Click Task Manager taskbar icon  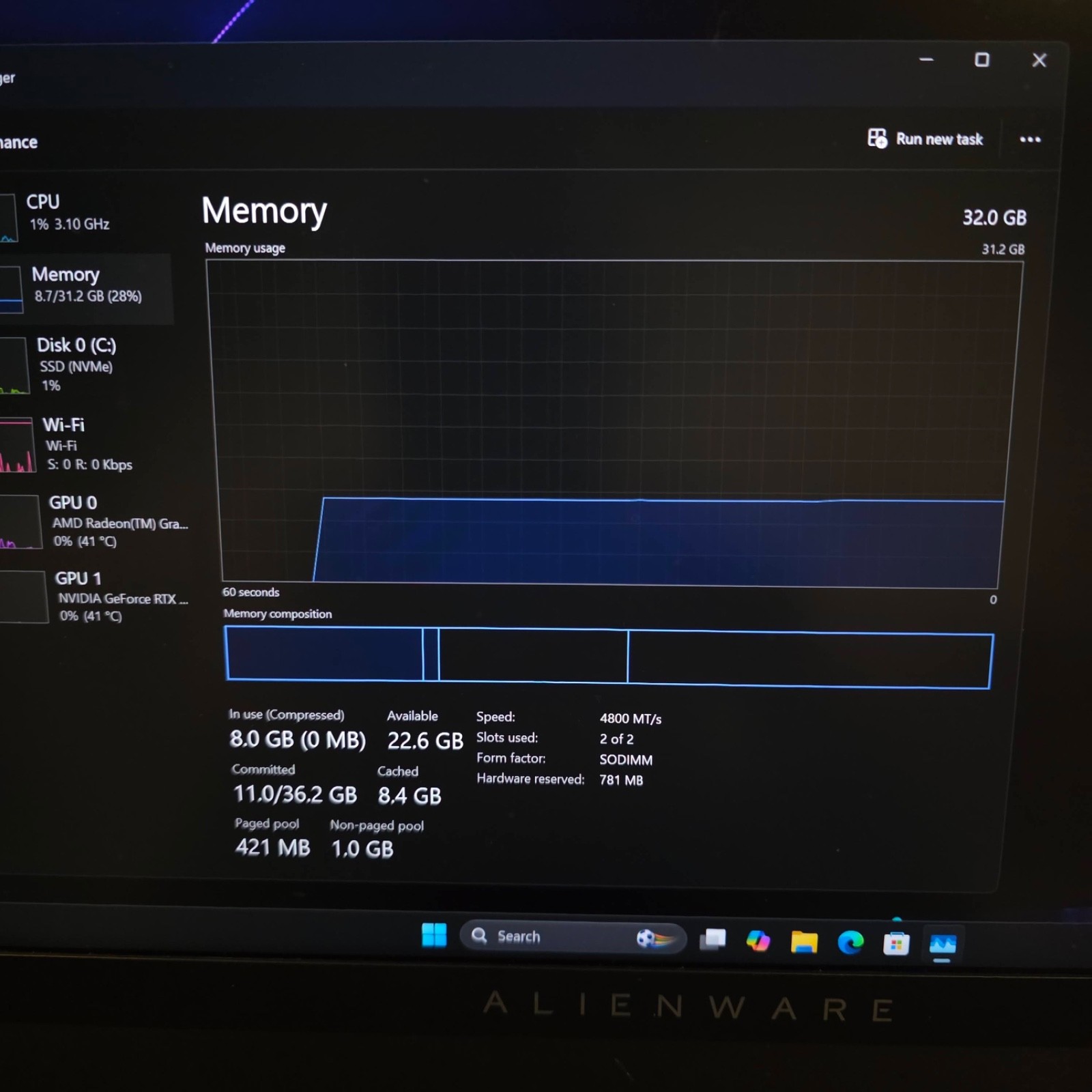click(943, 945)
